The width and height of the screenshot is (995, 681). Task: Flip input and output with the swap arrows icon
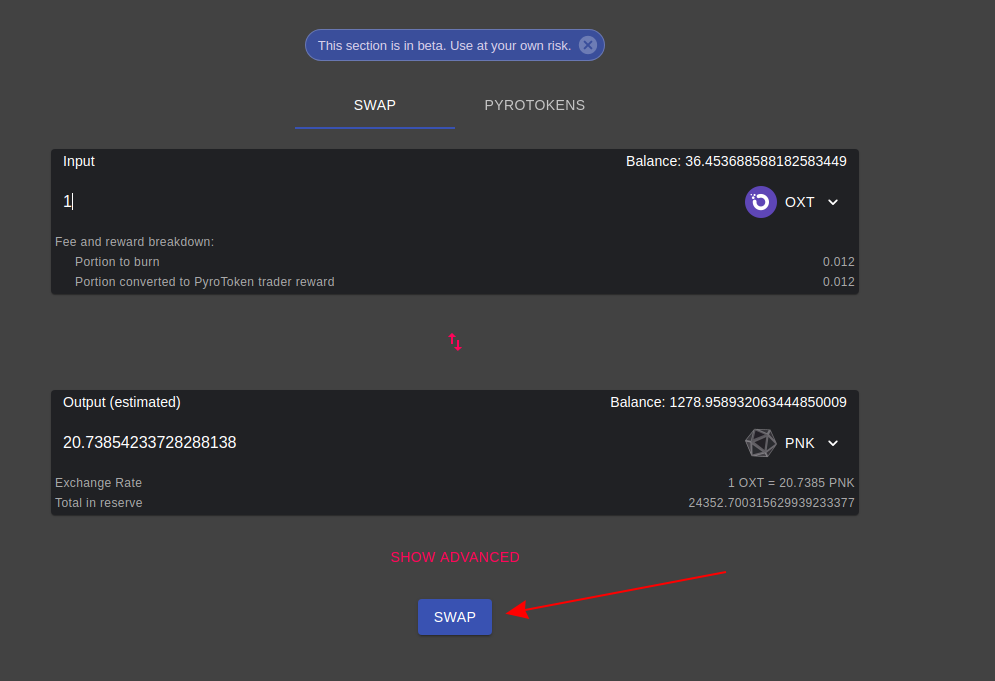[x=455, y=342]
